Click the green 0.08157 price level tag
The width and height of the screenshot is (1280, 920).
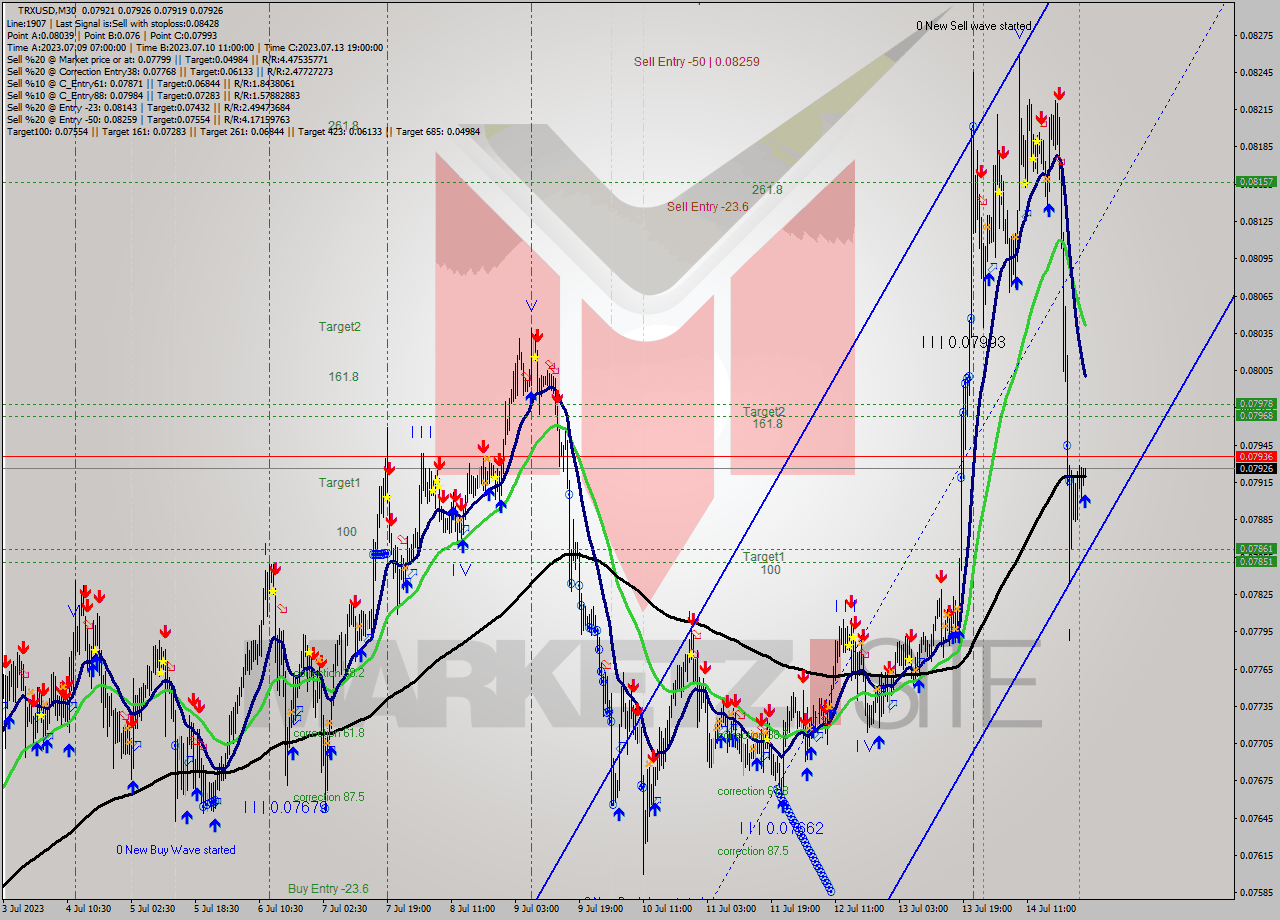click(x=1256, y=182)
